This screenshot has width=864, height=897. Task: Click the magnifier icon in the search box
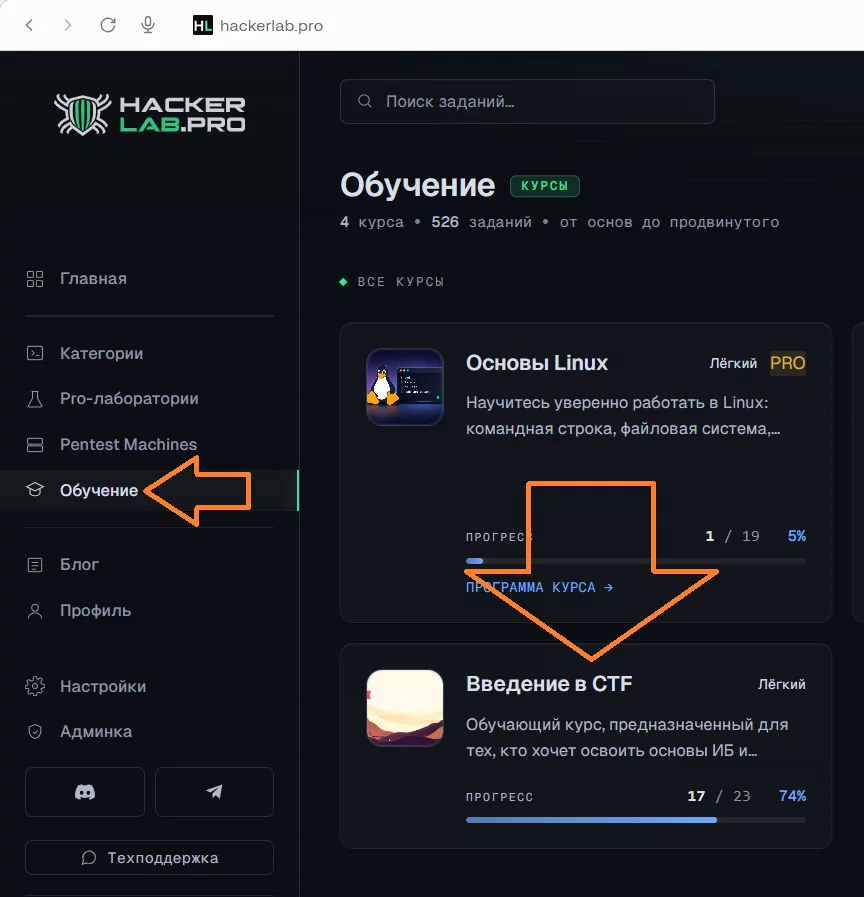(x=364, y=101)
